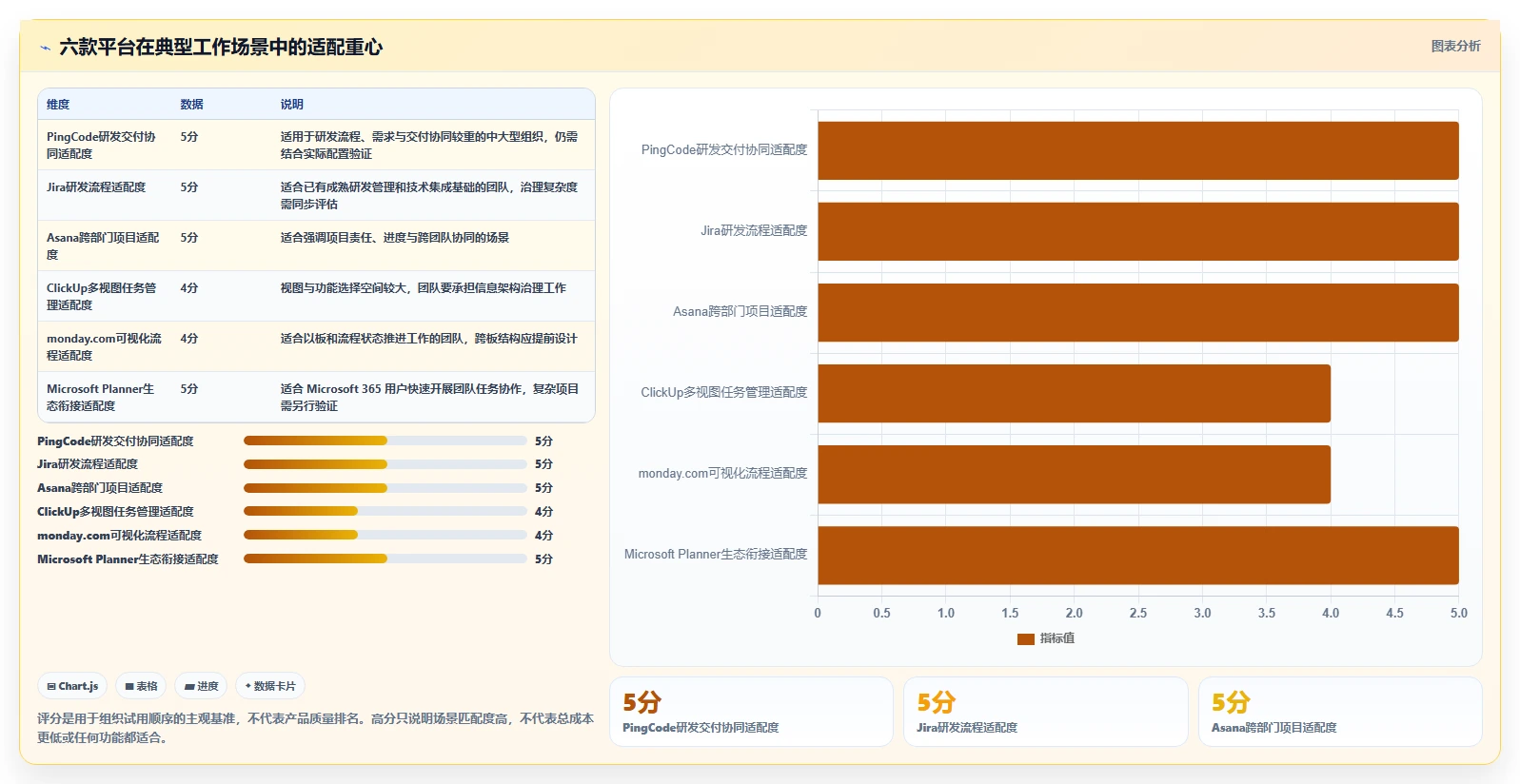Open the Asana跨部门项目适配度 5分 data card
The width and height of the screenshot is (1520, 784).
1340,712
